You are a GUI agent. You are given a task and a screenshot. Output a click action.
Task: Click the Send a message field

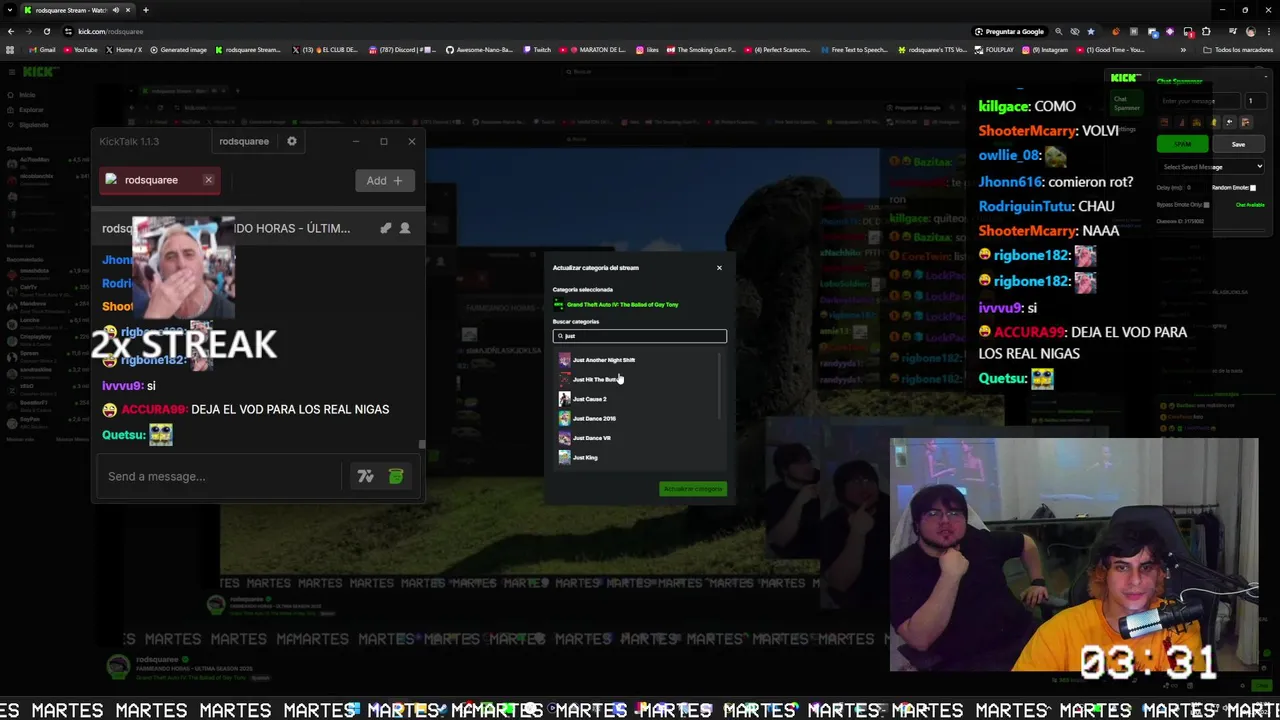(x=220, y=476)
